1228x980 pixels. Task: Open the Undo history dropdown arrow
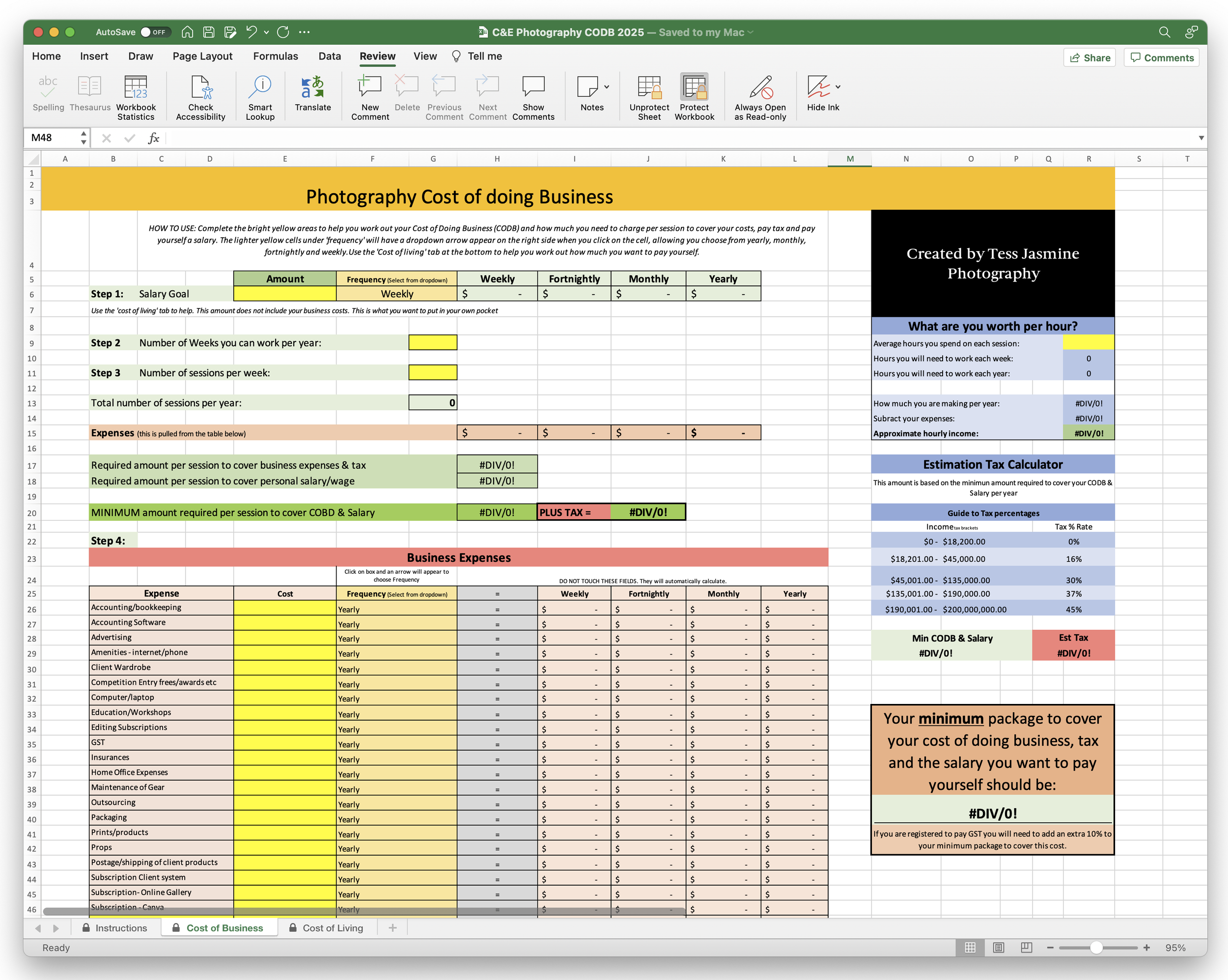266,32
